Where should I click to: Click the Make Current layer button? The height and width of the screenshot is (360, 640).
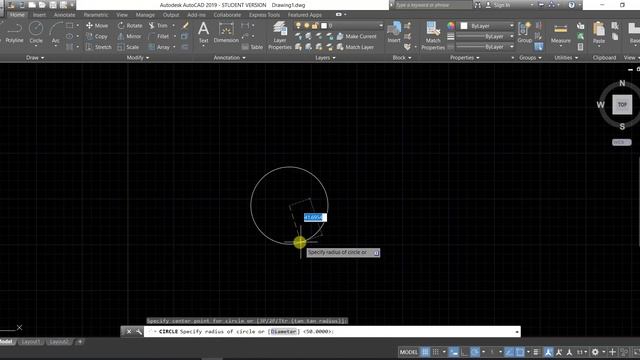356,36
